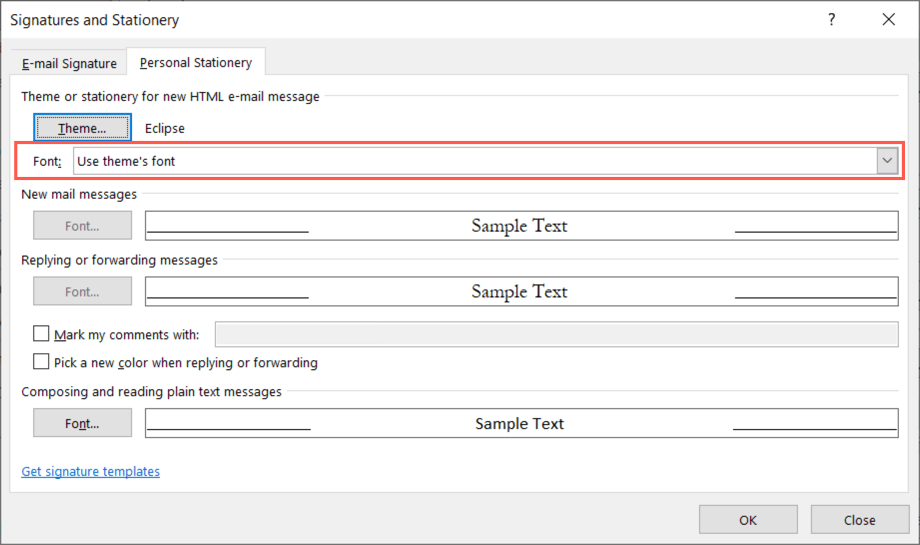The height and width of the screenshot is (545, 920).
Task: Click the replying or forwarding Sample Text preview
Action: (x=520, y=292)
